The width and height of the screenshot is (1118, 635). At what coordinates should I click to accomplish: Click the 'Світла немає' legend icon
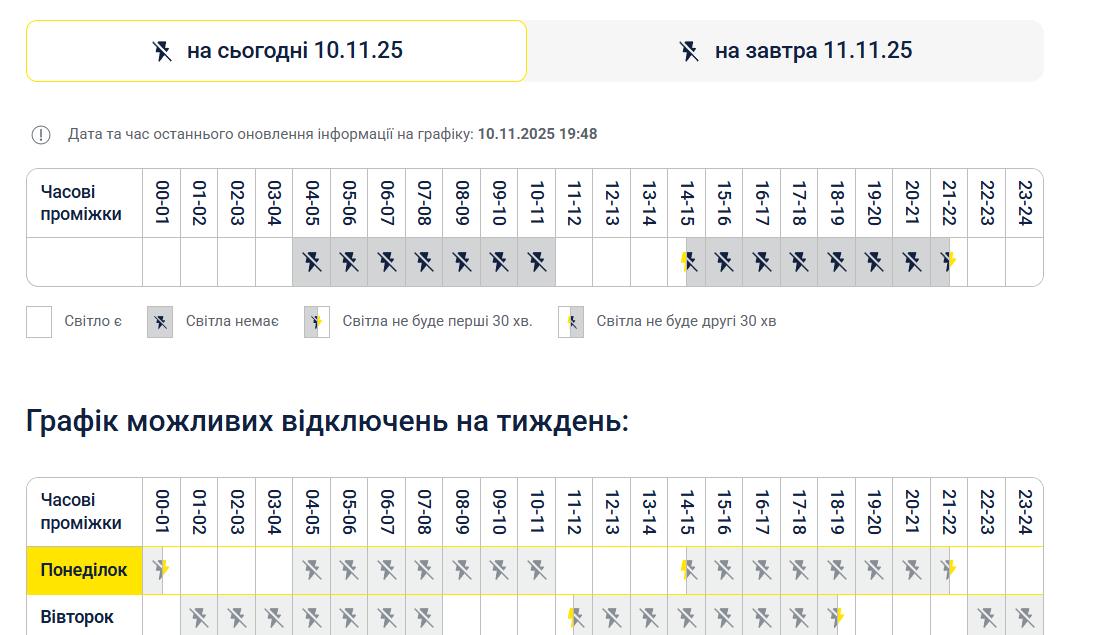160,322
